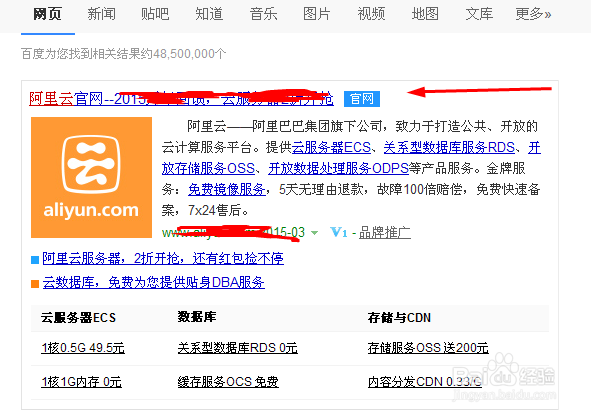The width and height of the screenshot is (591, 416).
Task: Click the V1 credibility icon
Action: pyautogui.click(x=338, y=232)
